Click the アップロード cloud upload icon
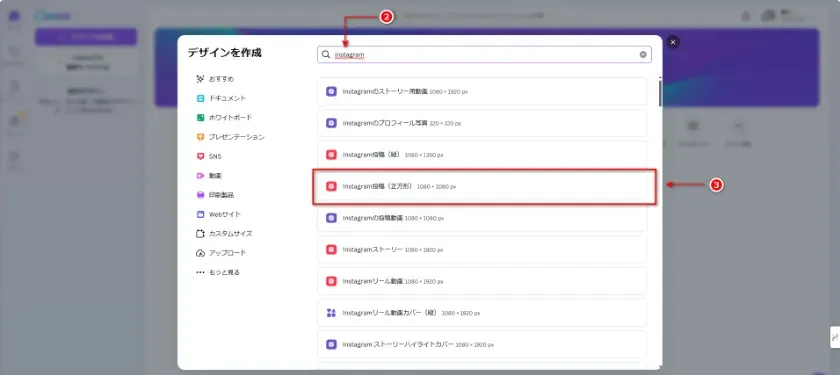840x375 pixels. tap(200, 253)
